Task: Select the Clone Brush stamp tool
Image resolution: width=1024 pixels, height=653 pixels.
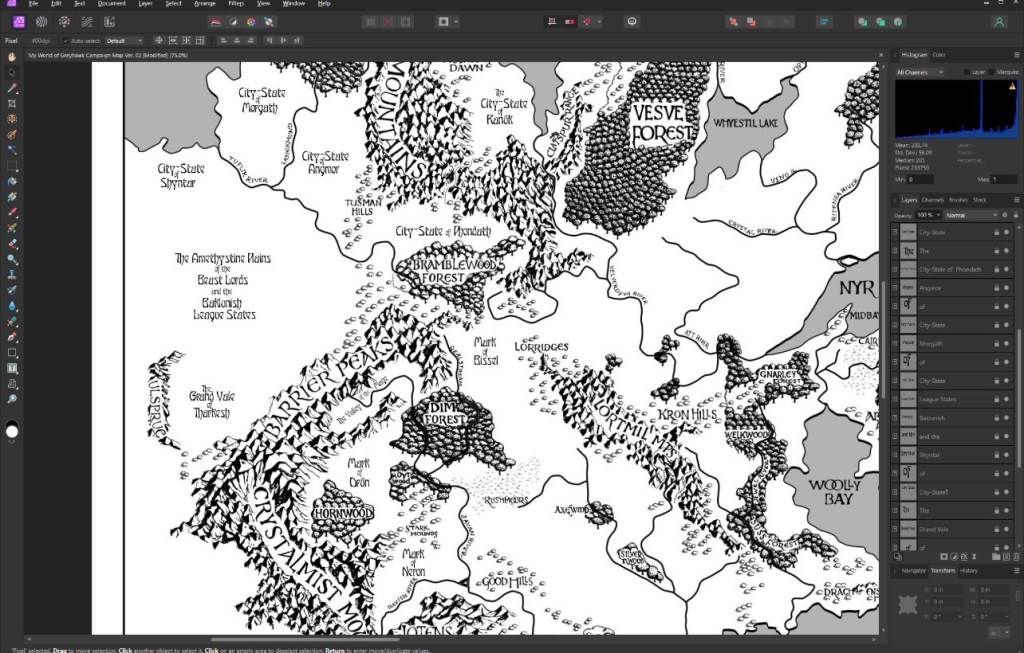Action: click(x=12, y=275)
